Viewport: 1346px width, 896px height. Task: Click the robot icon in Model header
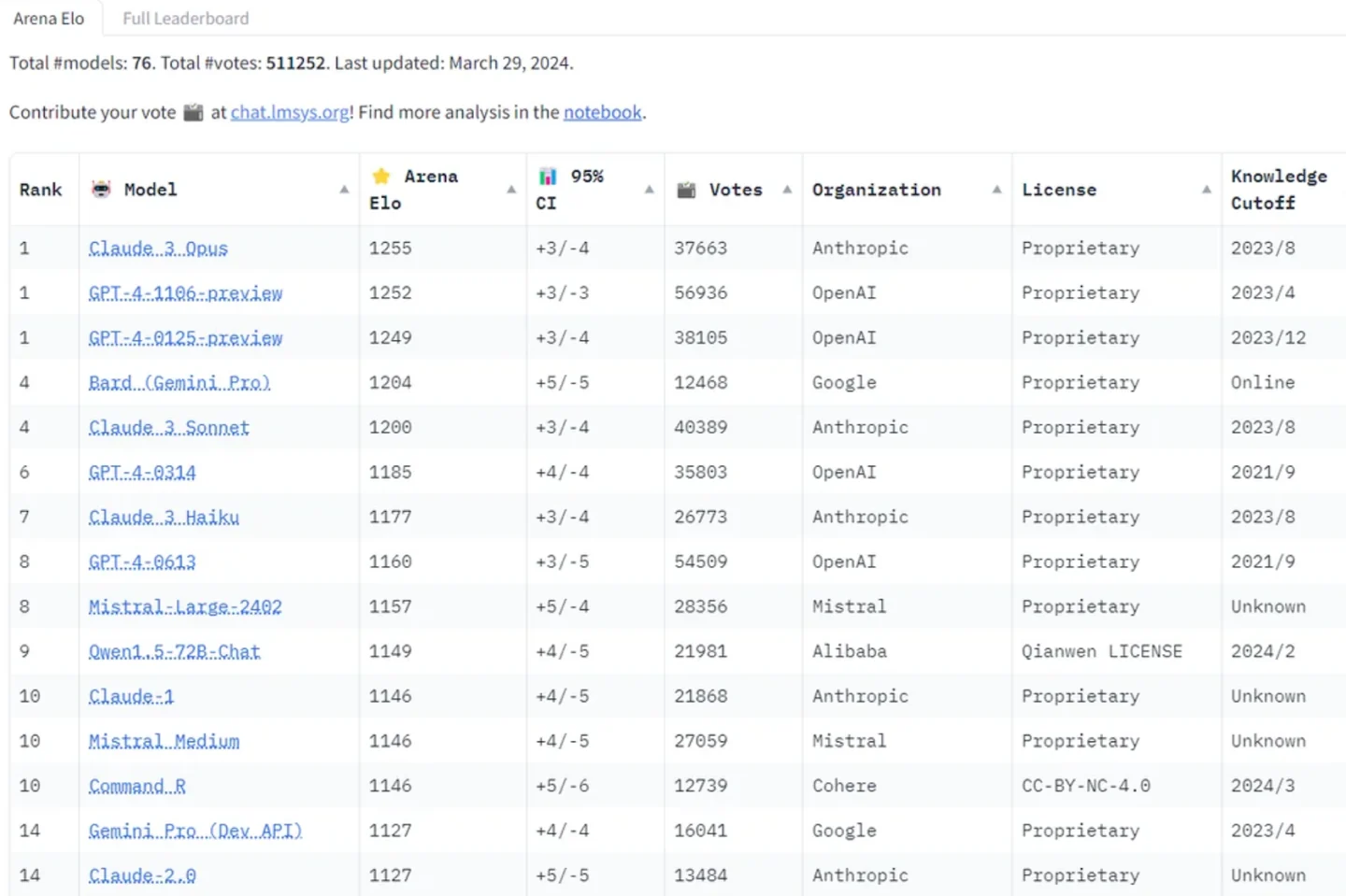(101, 189)
